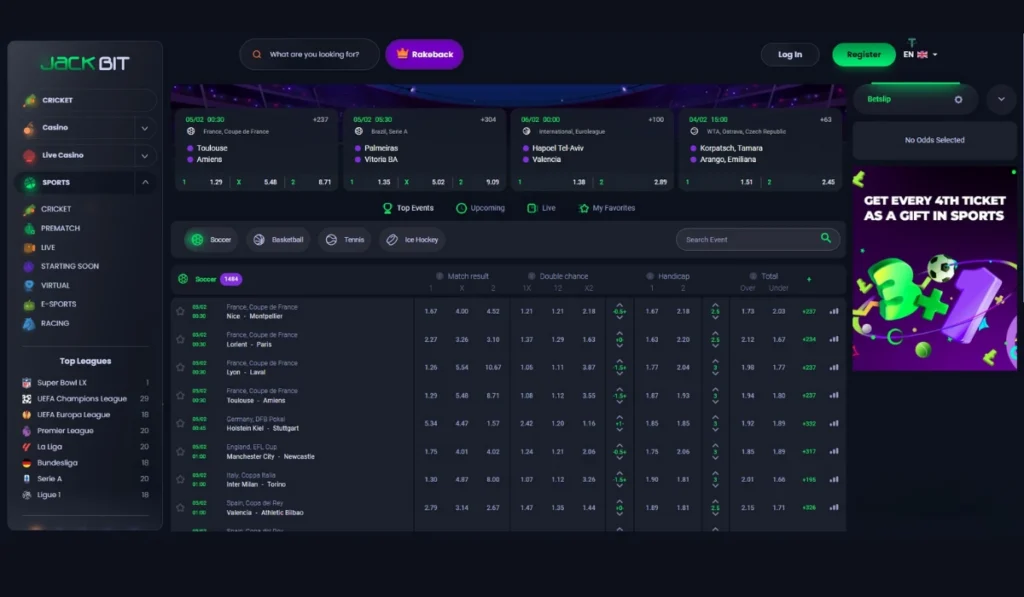Click the Rakeback button

coord(424,54)
